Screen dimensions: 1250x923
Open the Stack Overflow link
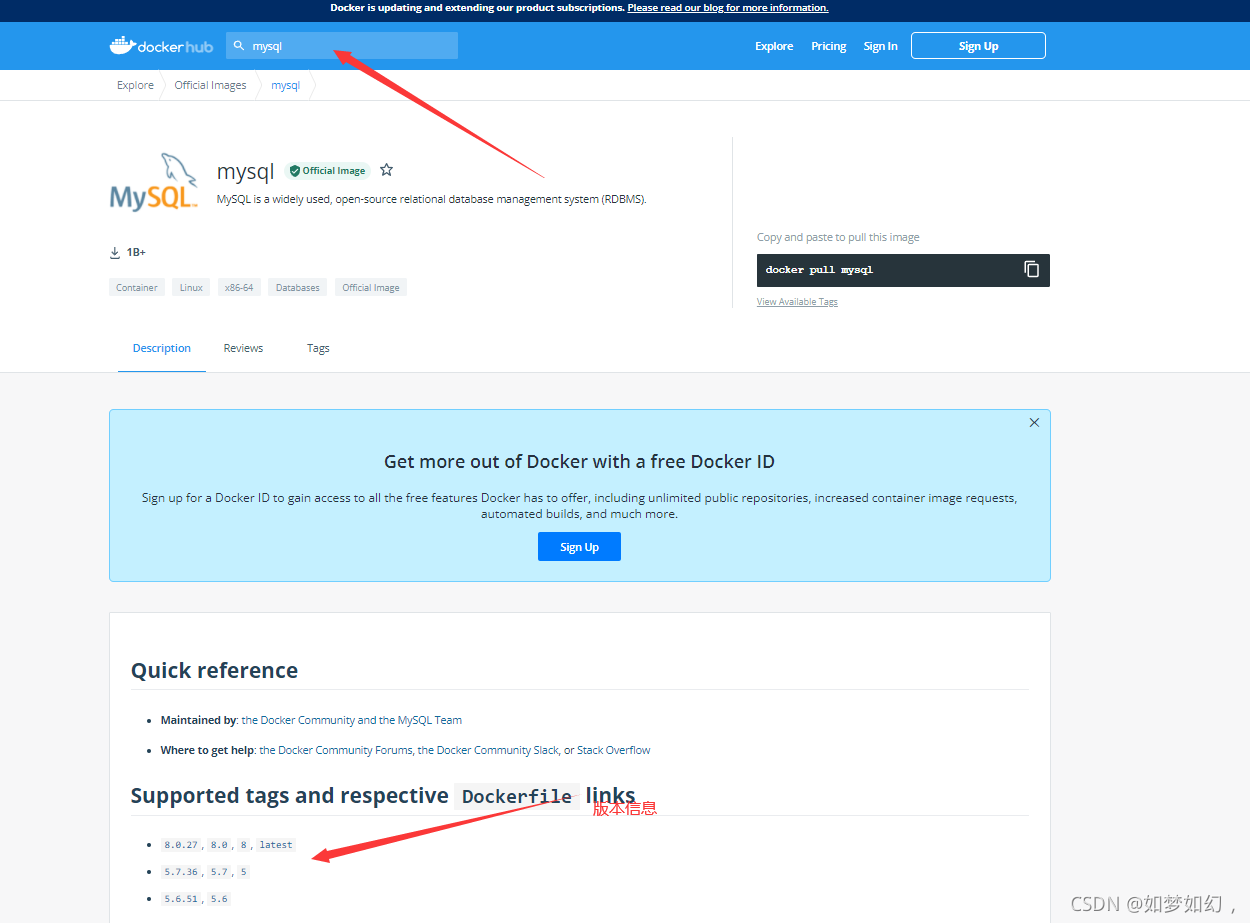(x=614, y=750)
